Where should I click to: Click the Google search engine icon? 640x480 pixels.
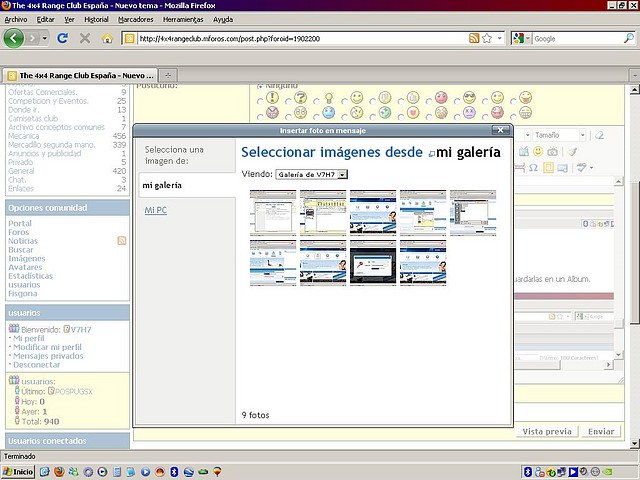tap(518, 38)
